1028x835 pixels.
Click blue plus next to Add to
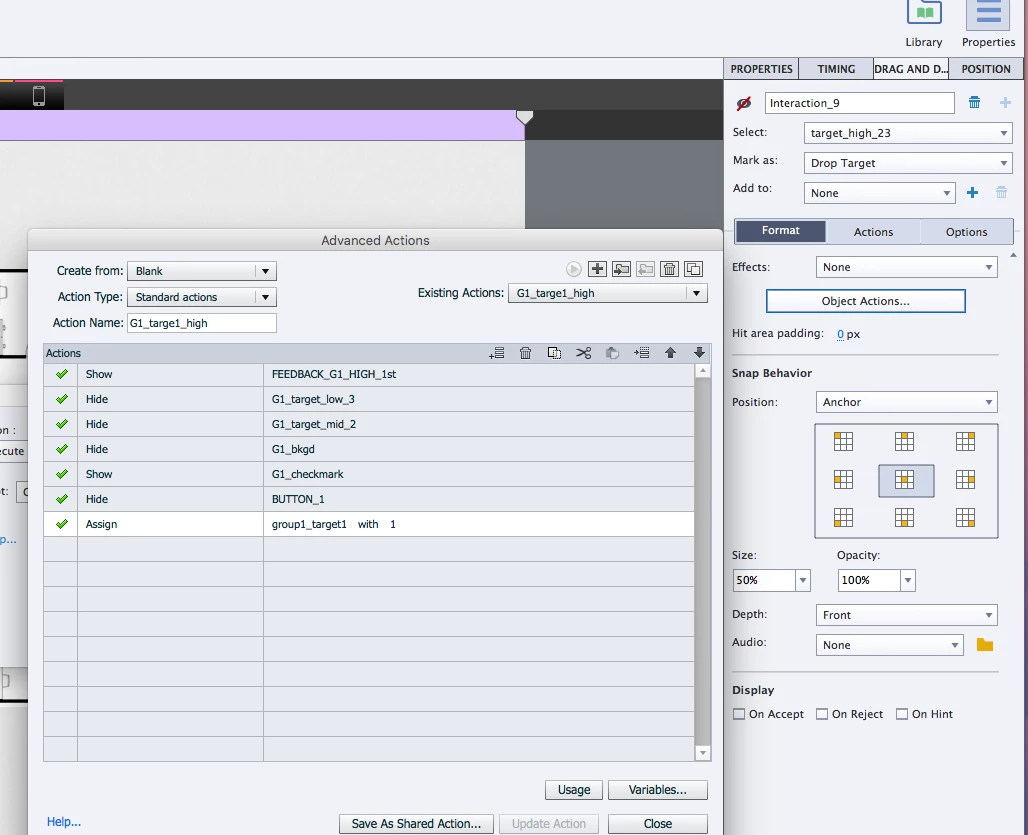click(x=972, y=192)
